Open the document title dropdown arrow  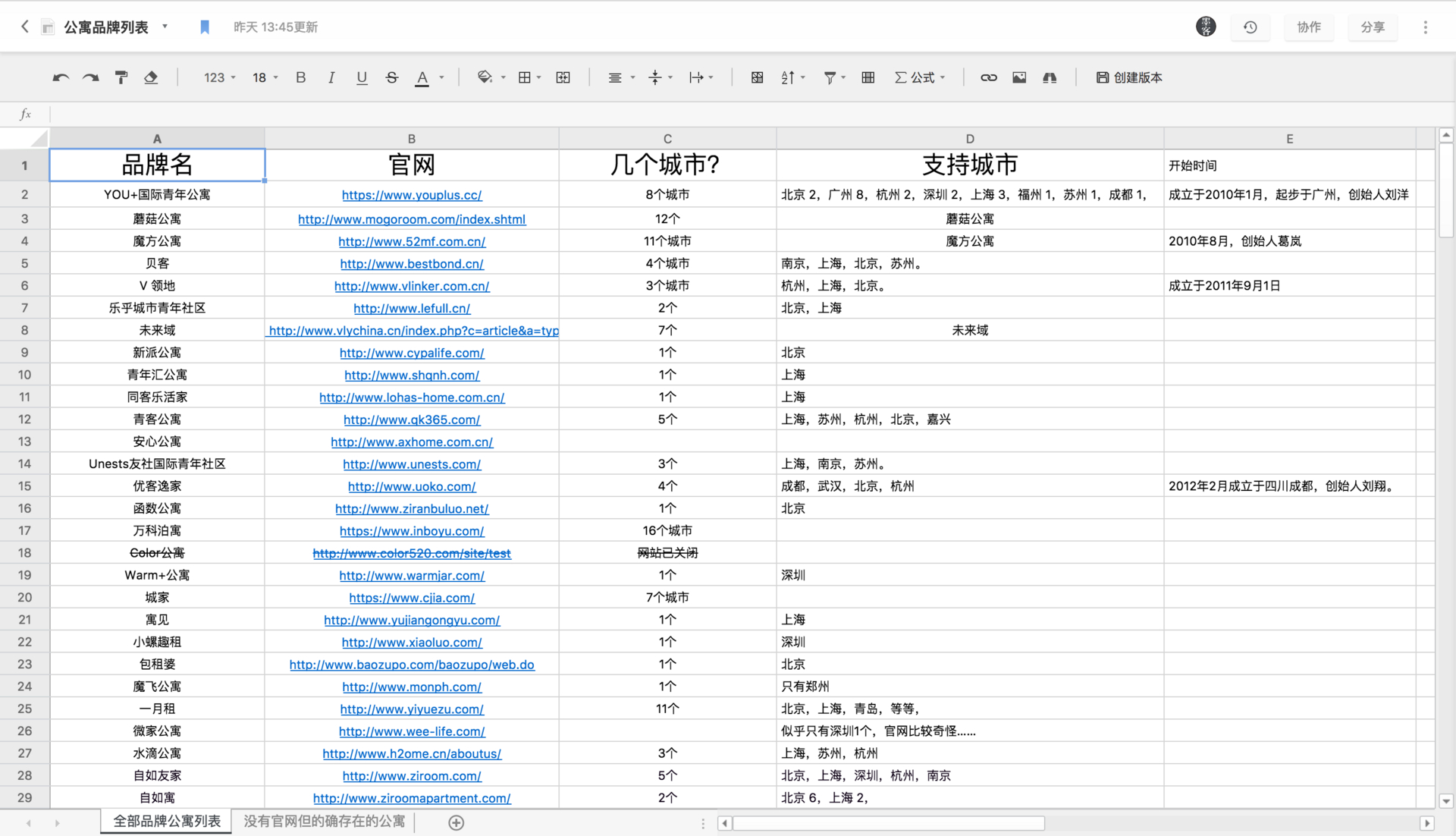tap(165, 27)
